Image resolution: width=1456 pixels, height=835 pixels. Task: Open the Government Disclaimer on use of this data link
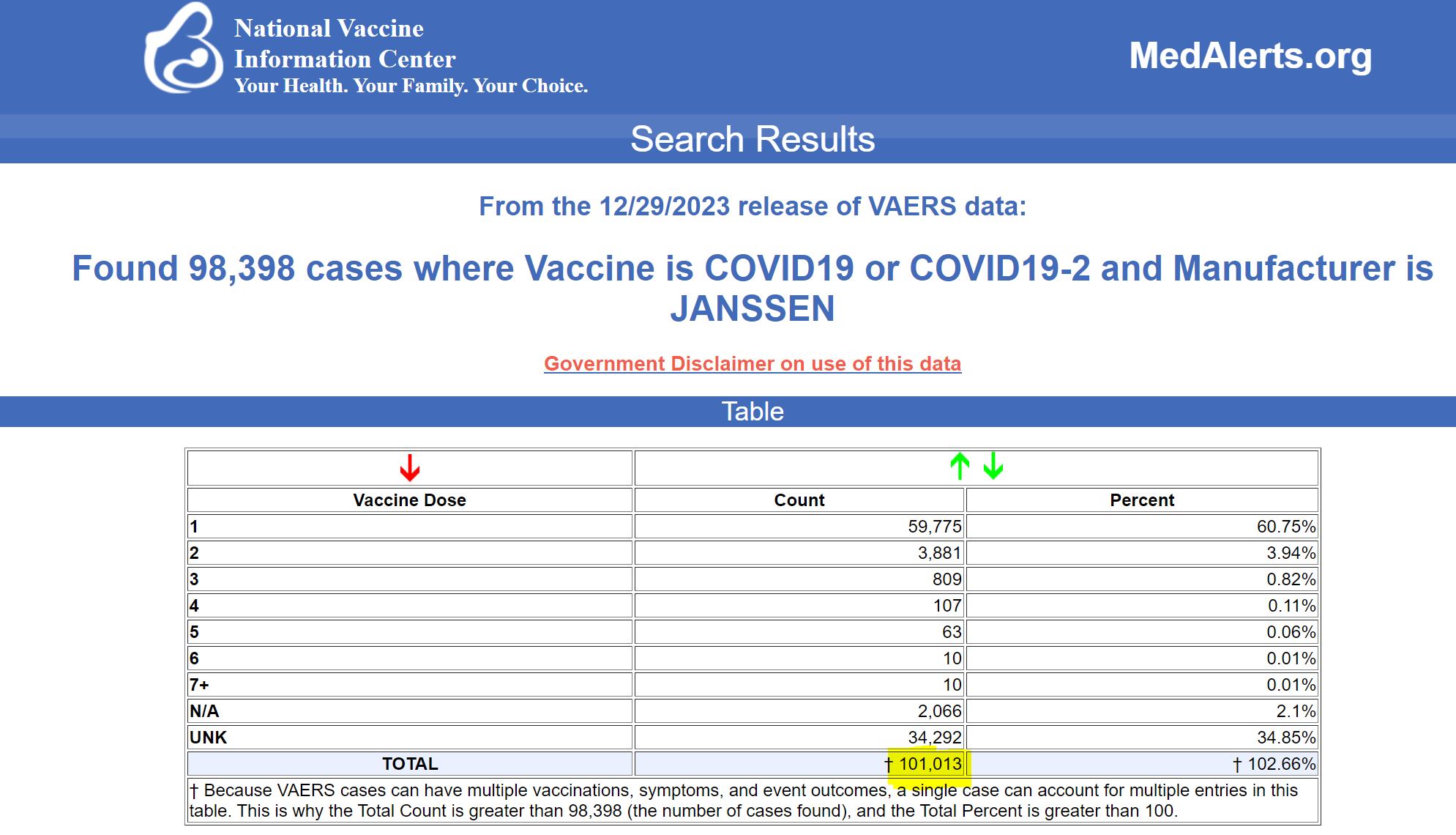(753, 363)
